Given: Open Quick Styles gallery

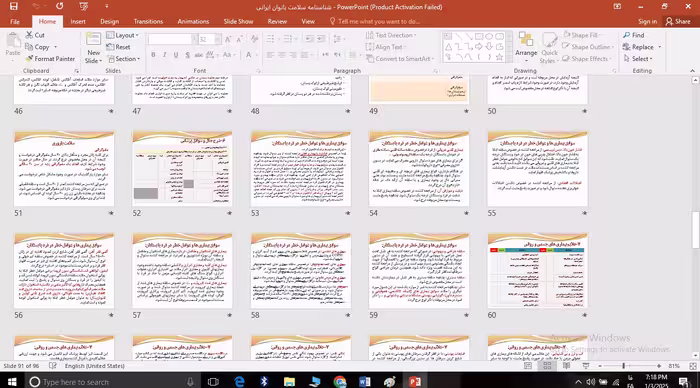Looking at the screenshot, I should (549, 48).
